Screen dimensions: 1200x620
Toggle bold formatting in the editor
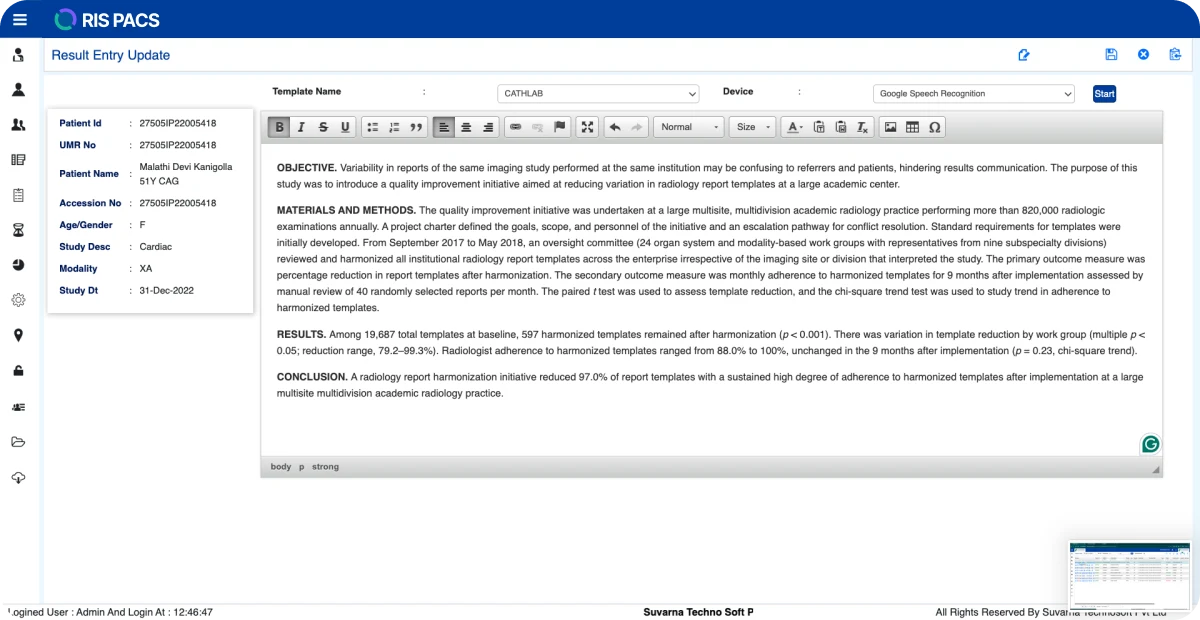coord(279,127)
